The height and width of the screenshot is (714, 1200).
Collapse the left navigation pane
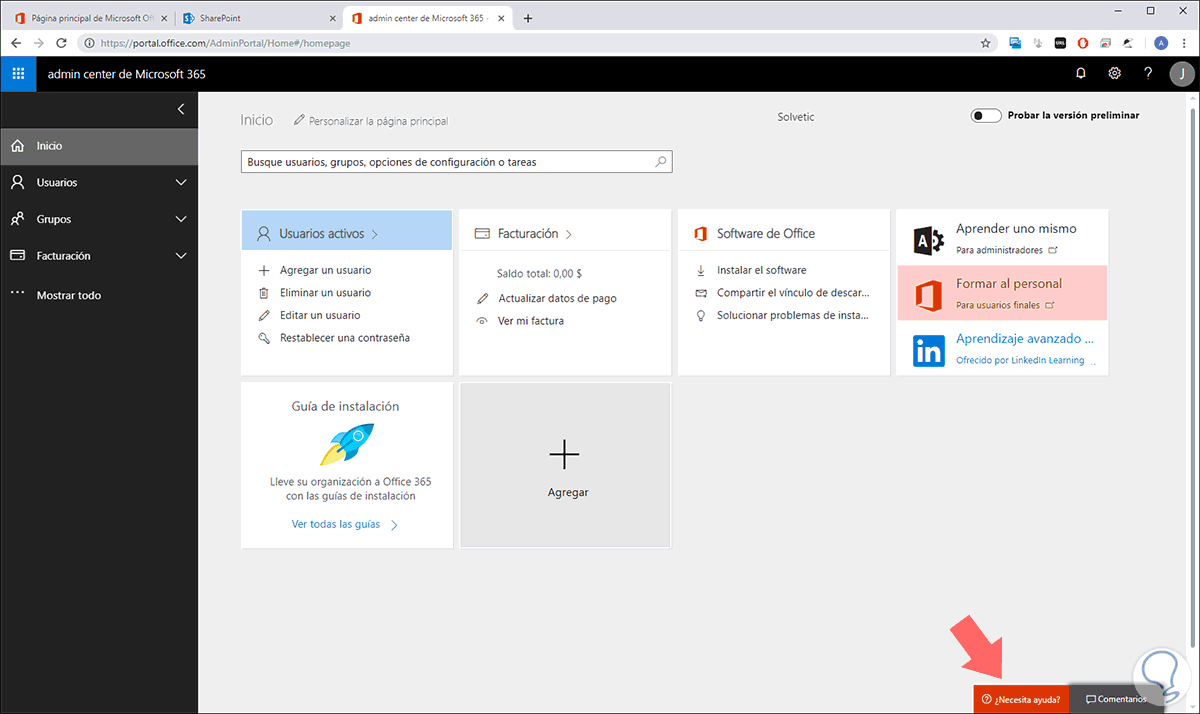click(x=181, y=109)
